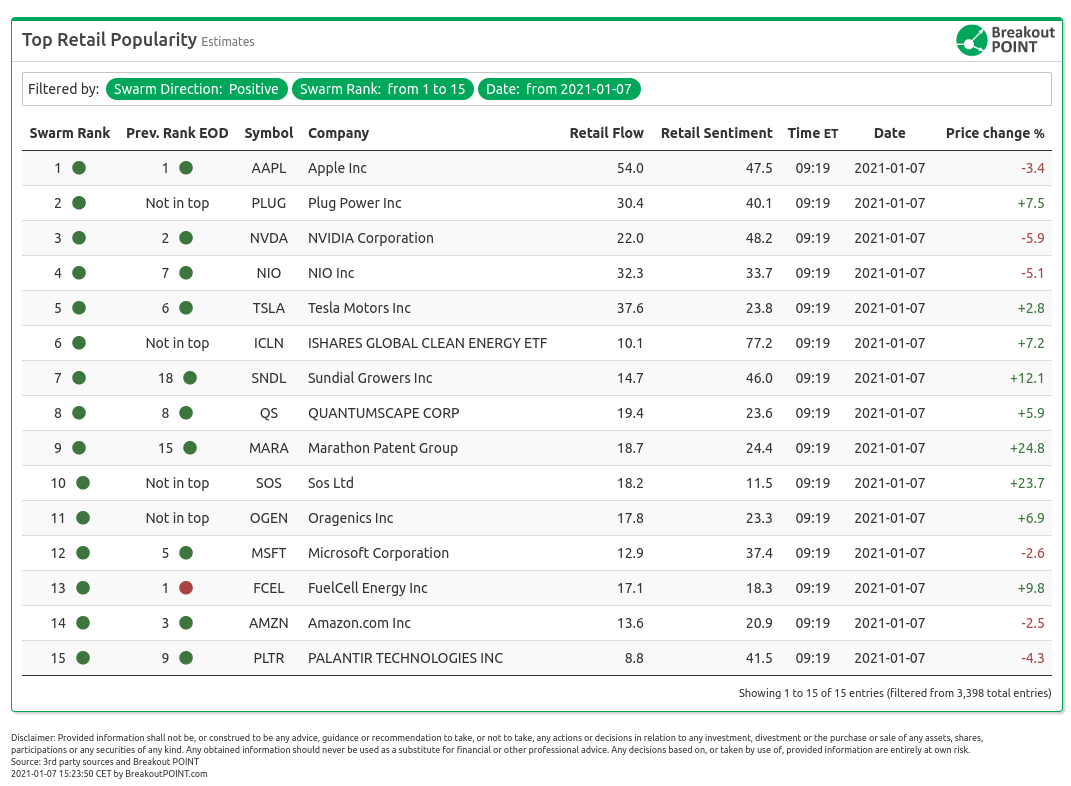Click the Symbol column header
Viewport: 1071px width, 786px height.
[x=269, y=133]
